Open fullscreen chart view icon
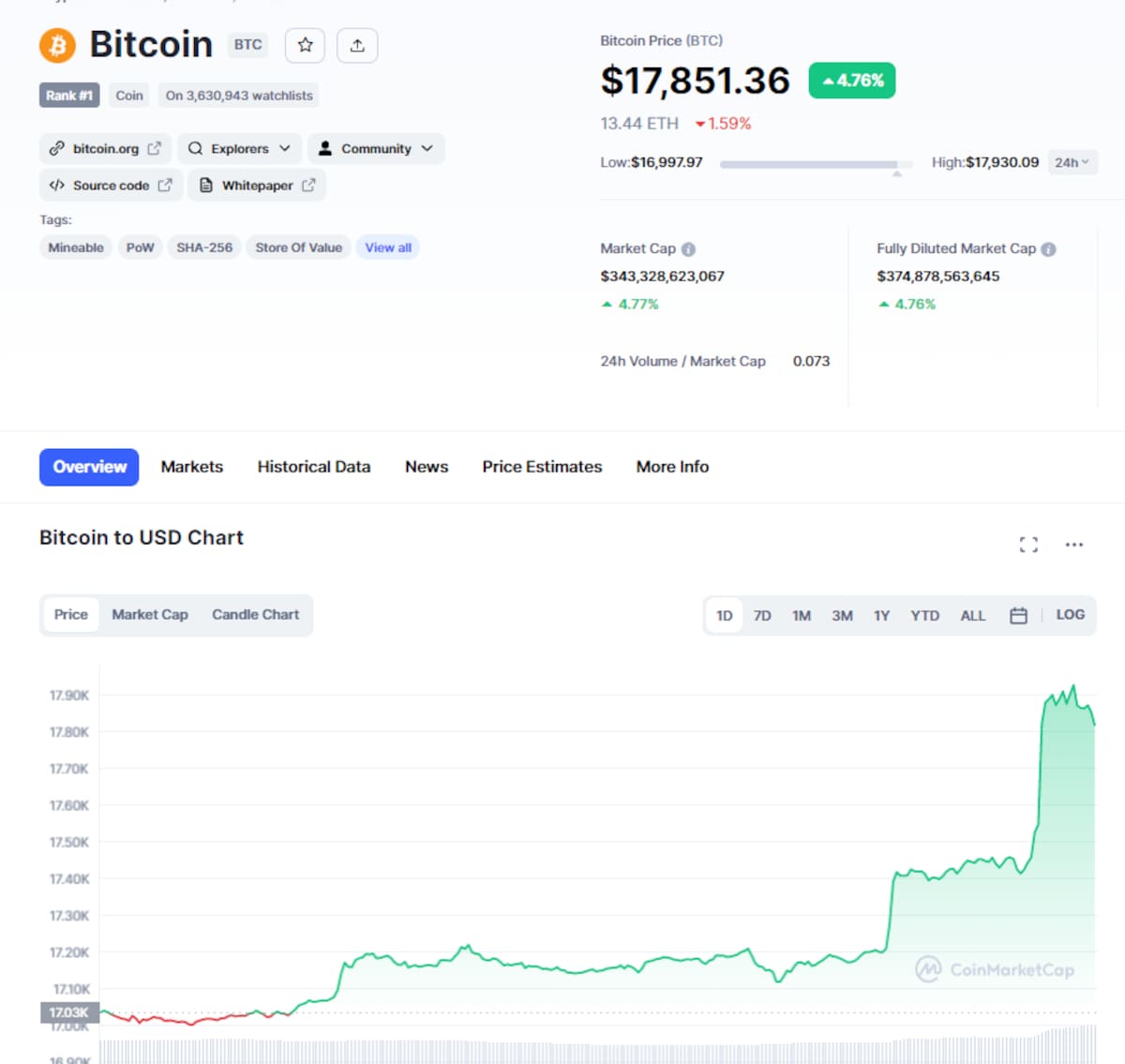This screenshot has height=1064, width=1125. [1028, 545]
